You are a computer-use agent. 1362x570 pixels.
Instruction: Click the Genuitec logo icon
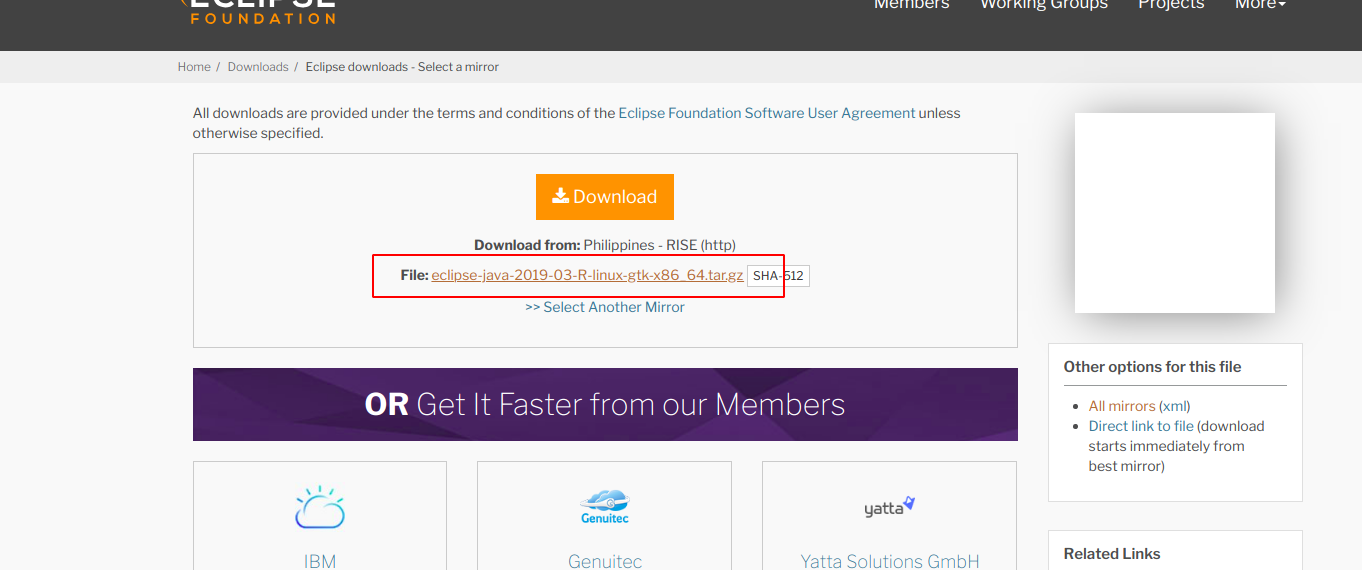(x=605, y=506)
